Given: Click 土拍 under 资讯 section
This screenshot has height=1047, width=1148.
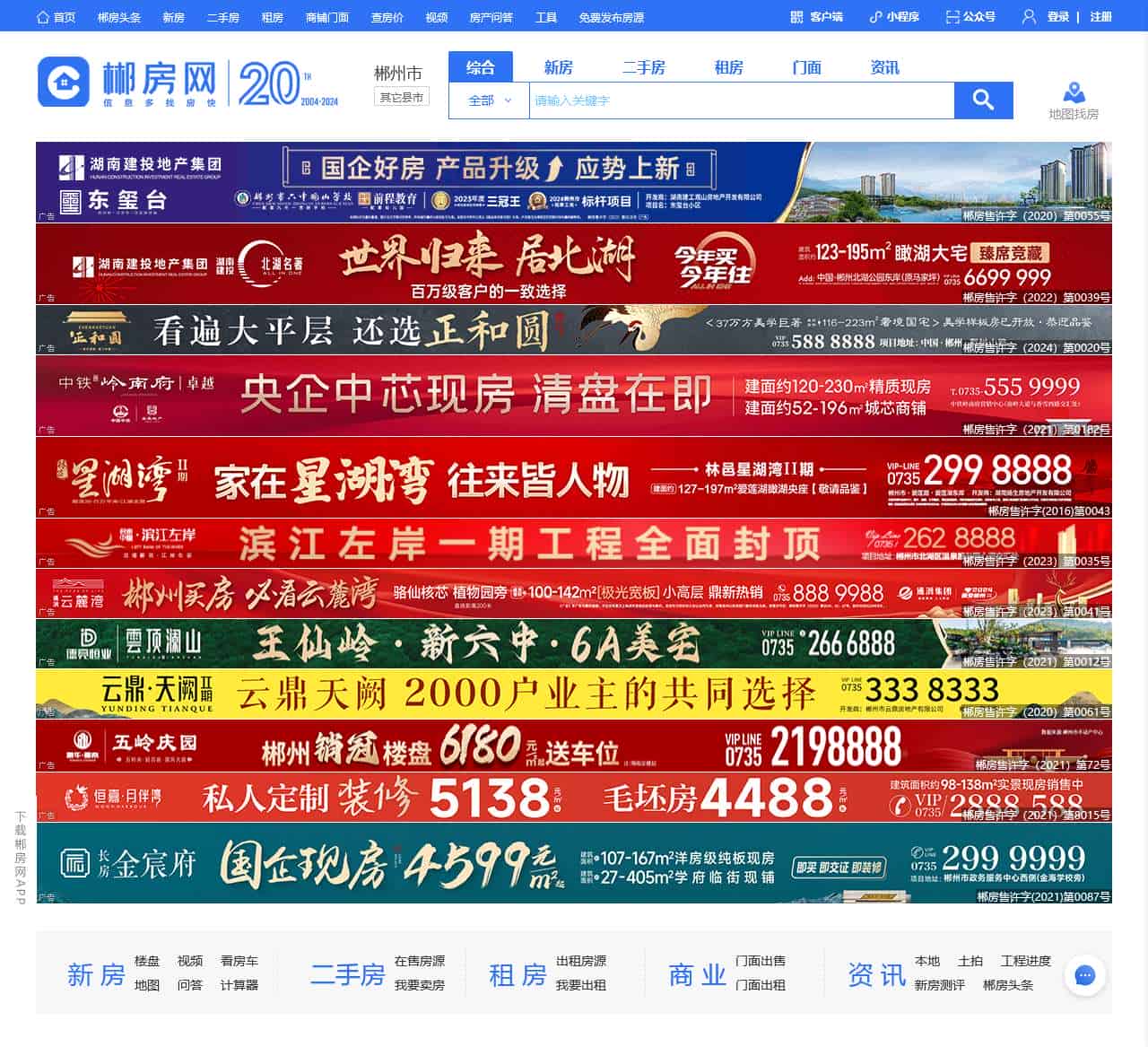Looking at the screenshot, I should point(970,961).
